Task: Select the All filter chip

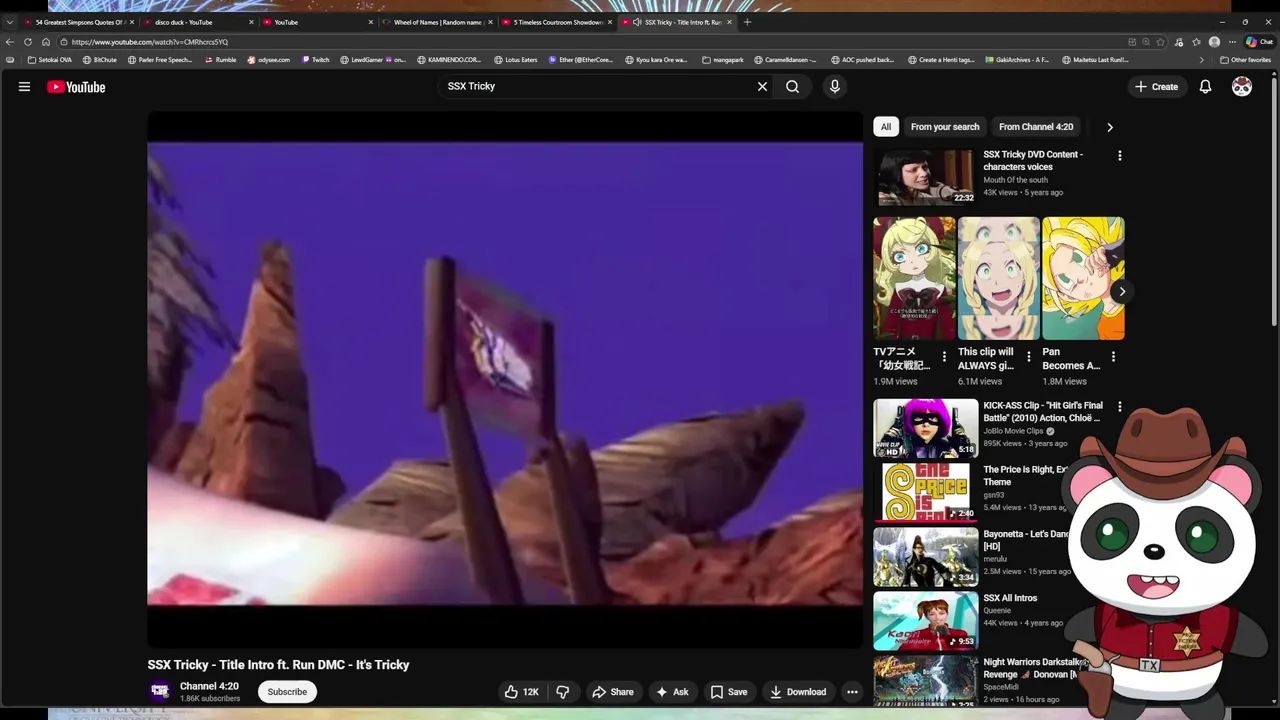Action: (x=886, y=127)
